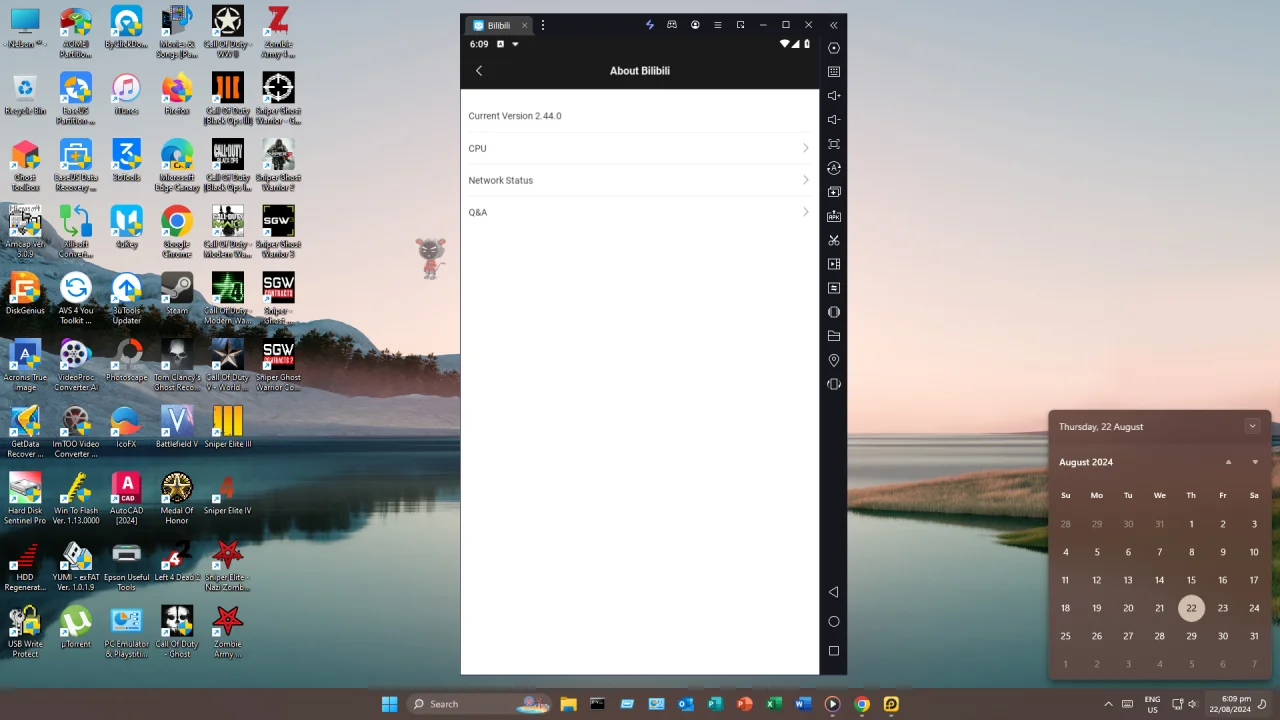This screenshot has height=720, width=1280.
Task: Open the sidebar icon below video recorder
Action: pyautogui.click(x=834, y=288)
